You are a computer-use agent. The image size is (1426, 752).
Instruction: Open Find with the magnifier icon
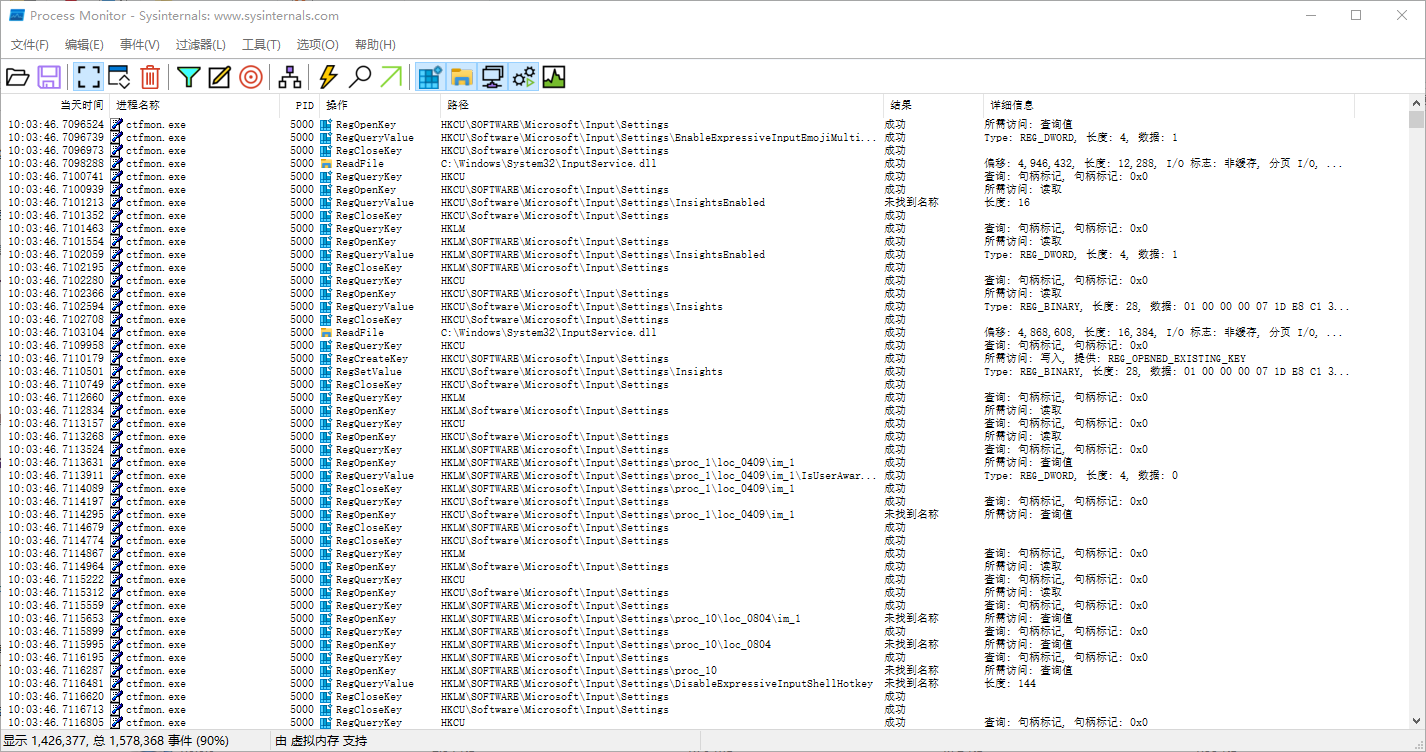point(359,77)
